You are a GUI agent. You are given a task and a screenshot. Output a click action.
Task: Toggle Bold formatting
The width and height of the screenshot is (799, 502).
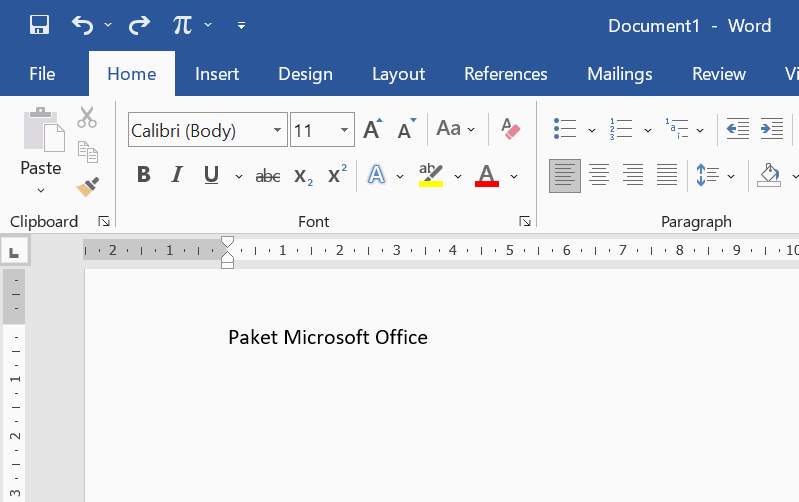(x=144, y=175)
